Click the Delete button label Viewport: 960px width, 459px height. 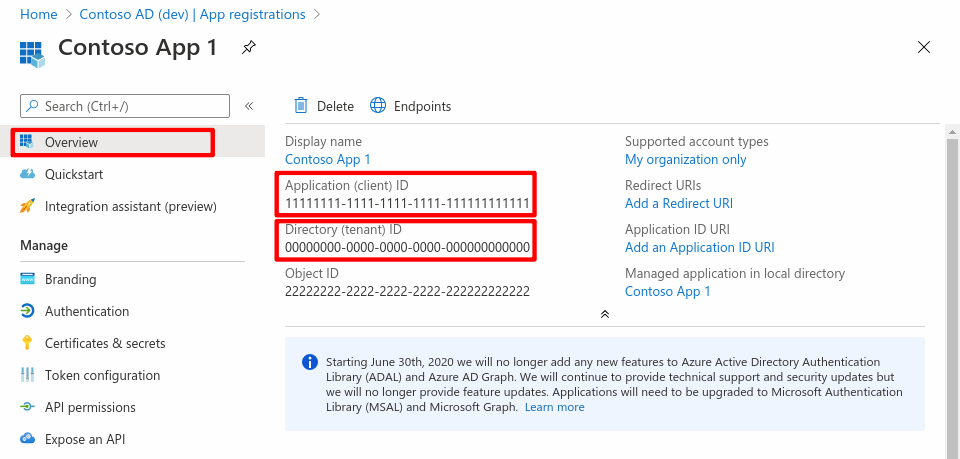[335, 106]
